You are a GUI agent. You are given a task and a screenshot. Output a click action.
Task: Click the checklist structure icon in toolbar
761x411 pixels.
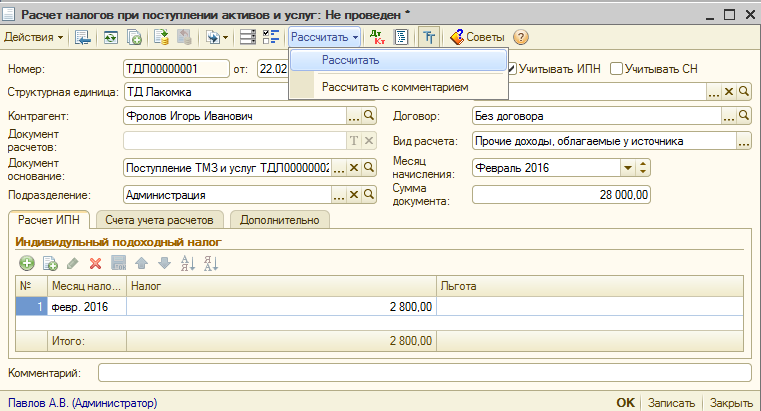271,37
